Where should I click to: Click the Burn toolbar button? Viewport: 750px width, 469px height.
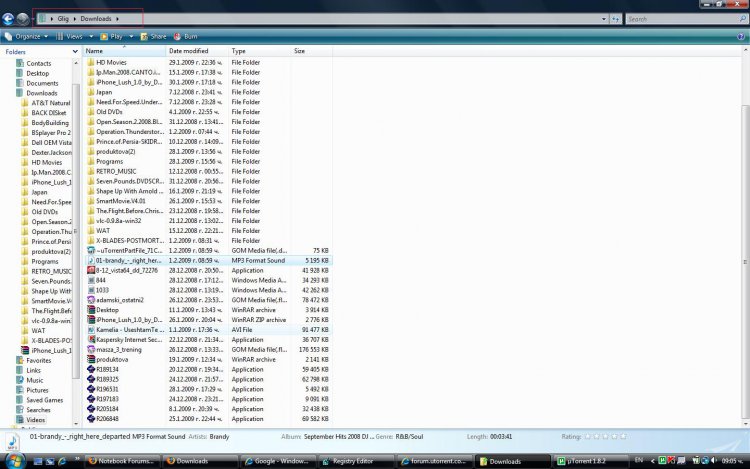click(x=186, y=36)
